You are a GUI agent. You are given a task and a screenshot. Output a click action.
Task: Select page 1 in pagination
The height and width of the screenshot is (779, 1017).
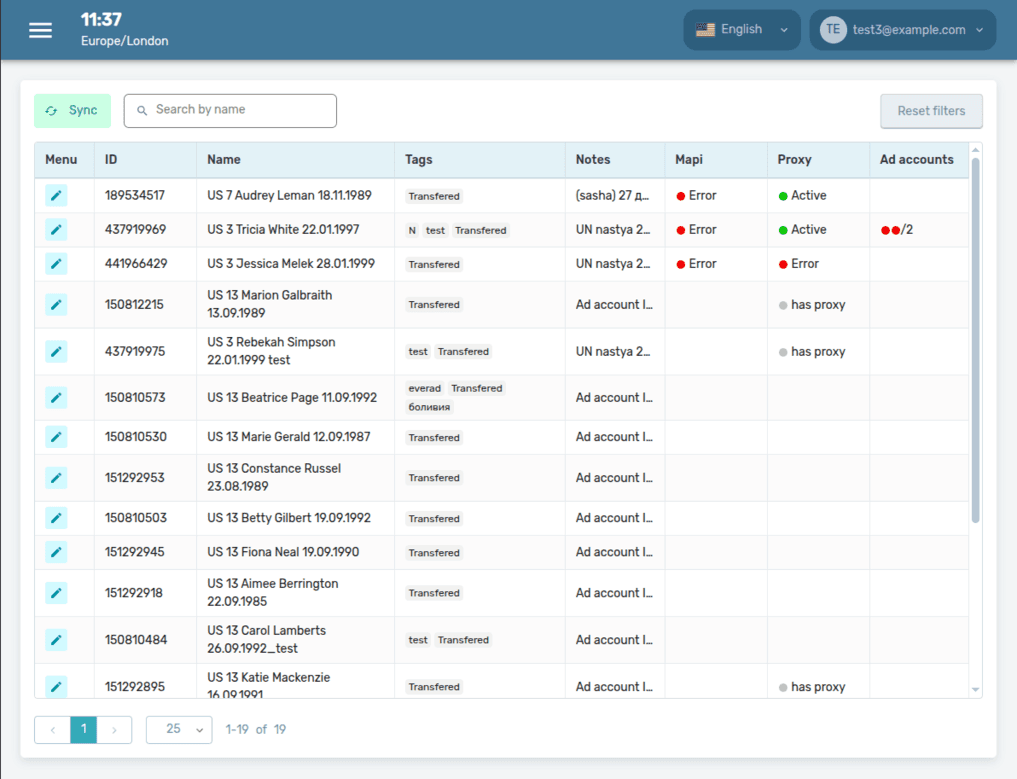pyautogui.click(x=83, y=730)
